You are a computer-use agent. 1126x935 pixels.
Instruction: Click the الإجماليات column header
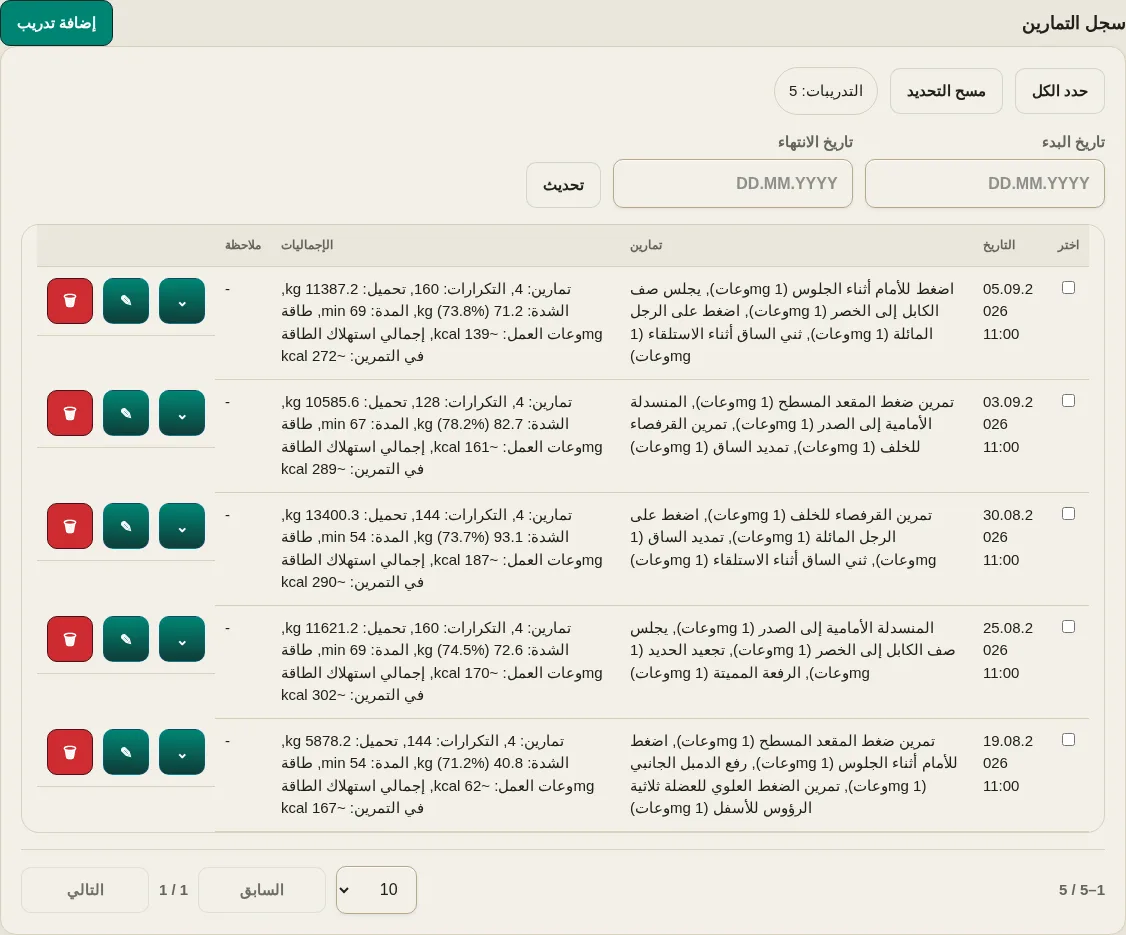coord(307,245)
